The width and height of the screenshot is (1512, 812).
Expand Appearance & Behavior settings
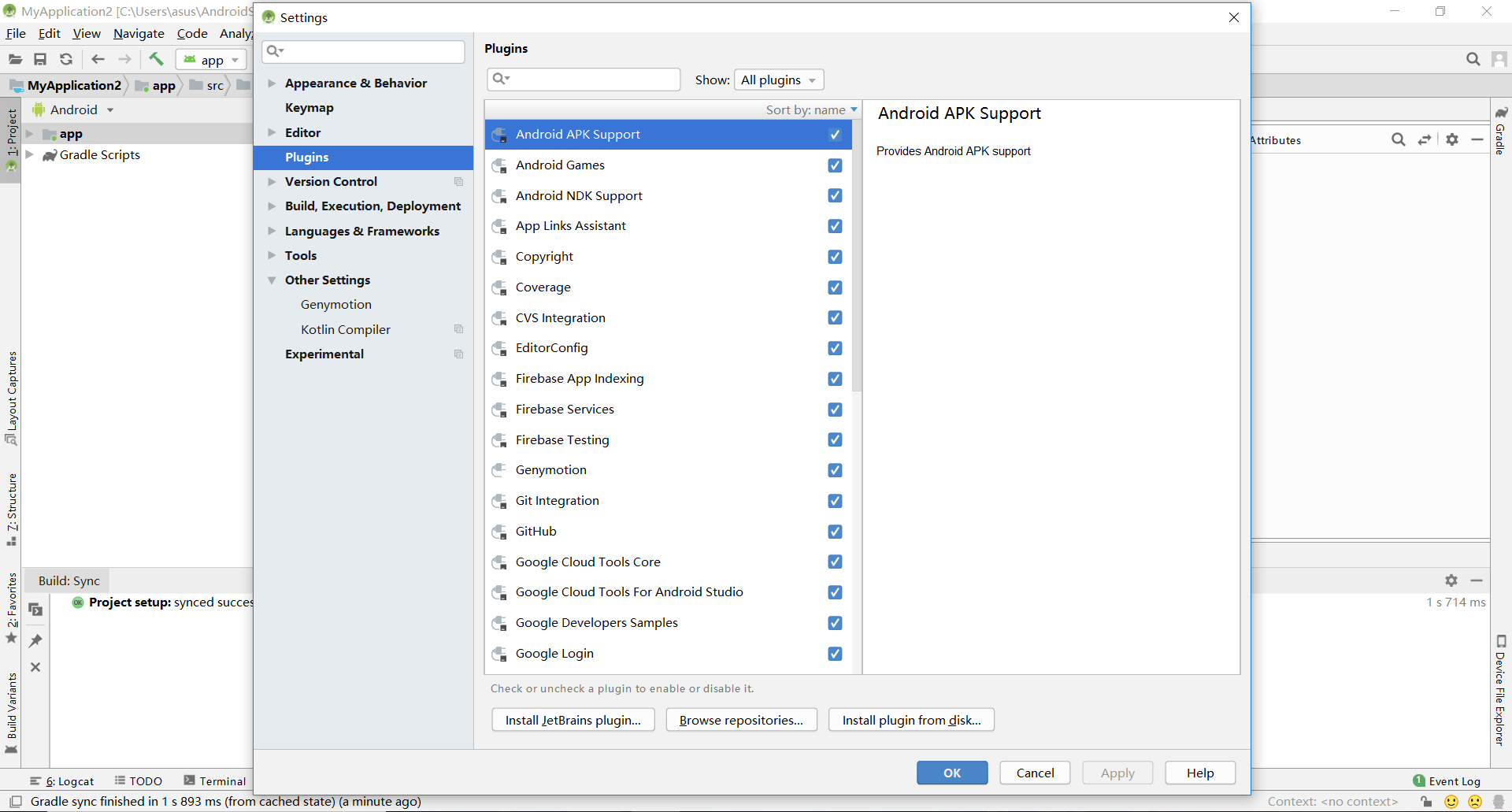pos(272,83)
